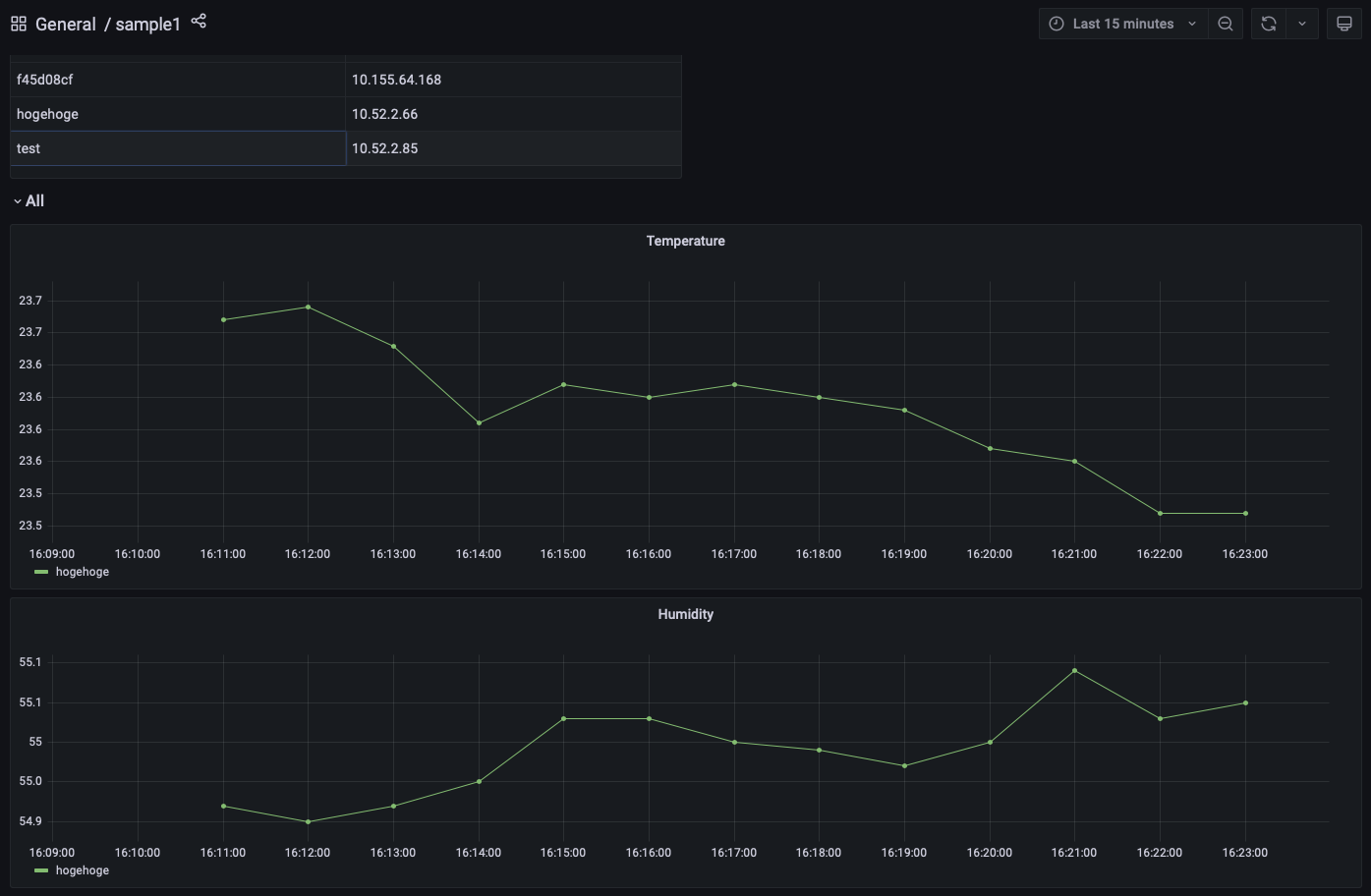Go to the General folder breadcrumb
This screenshot has width=1371, height=896.
(66, 25)
